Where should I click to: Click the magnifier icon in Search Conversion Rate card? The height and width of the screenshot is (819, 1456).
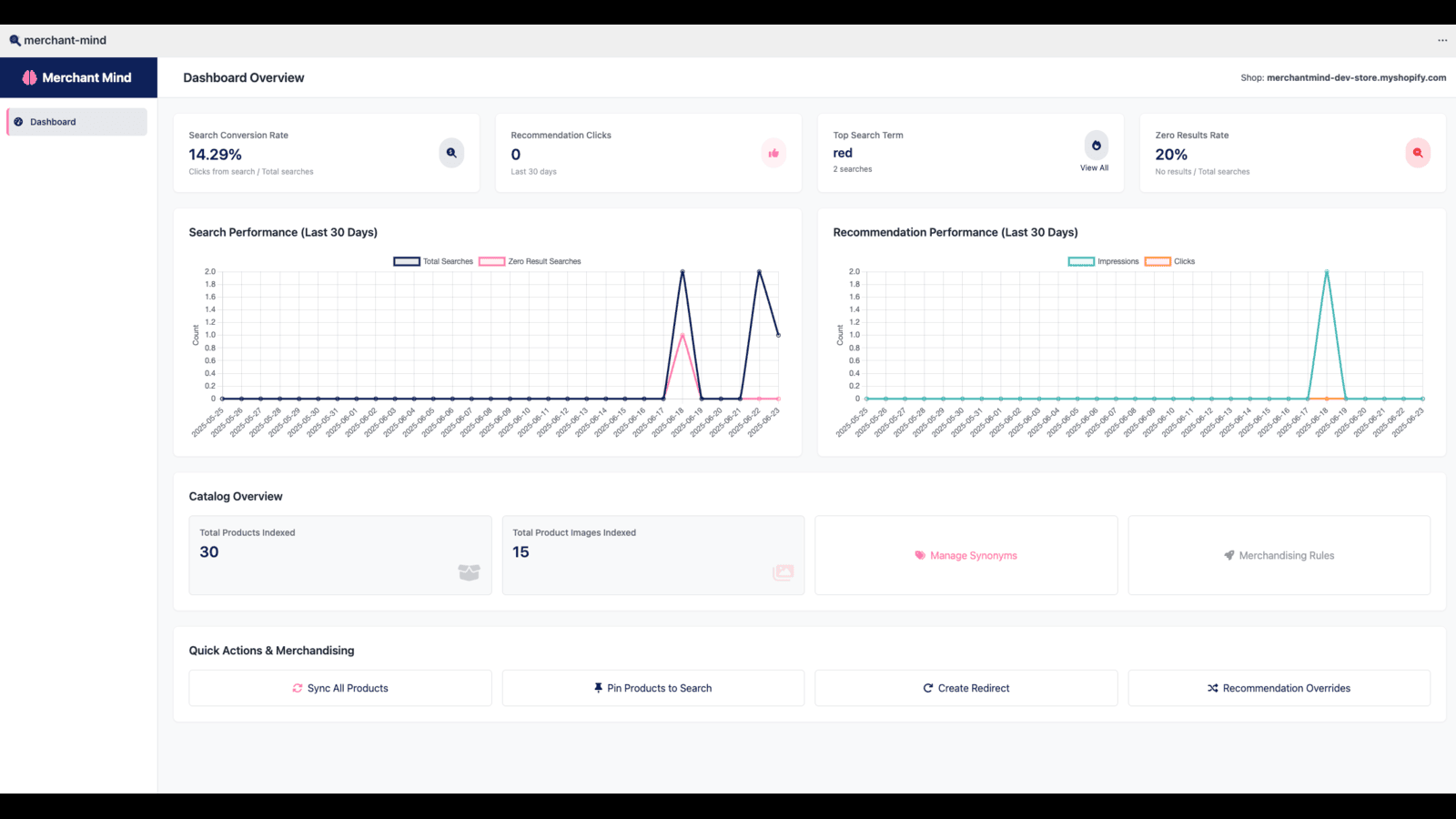point(451,153)
